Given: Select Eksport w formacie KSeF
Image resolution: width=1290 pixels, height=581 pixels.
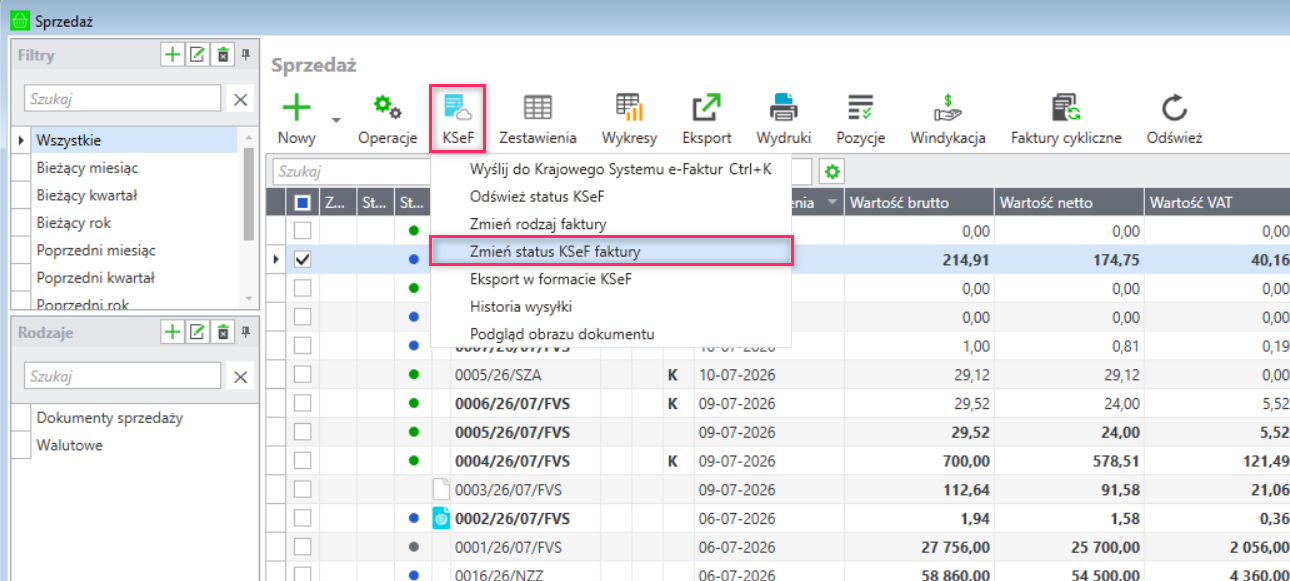Looking at the screenshot, I should tap(611, 278).
